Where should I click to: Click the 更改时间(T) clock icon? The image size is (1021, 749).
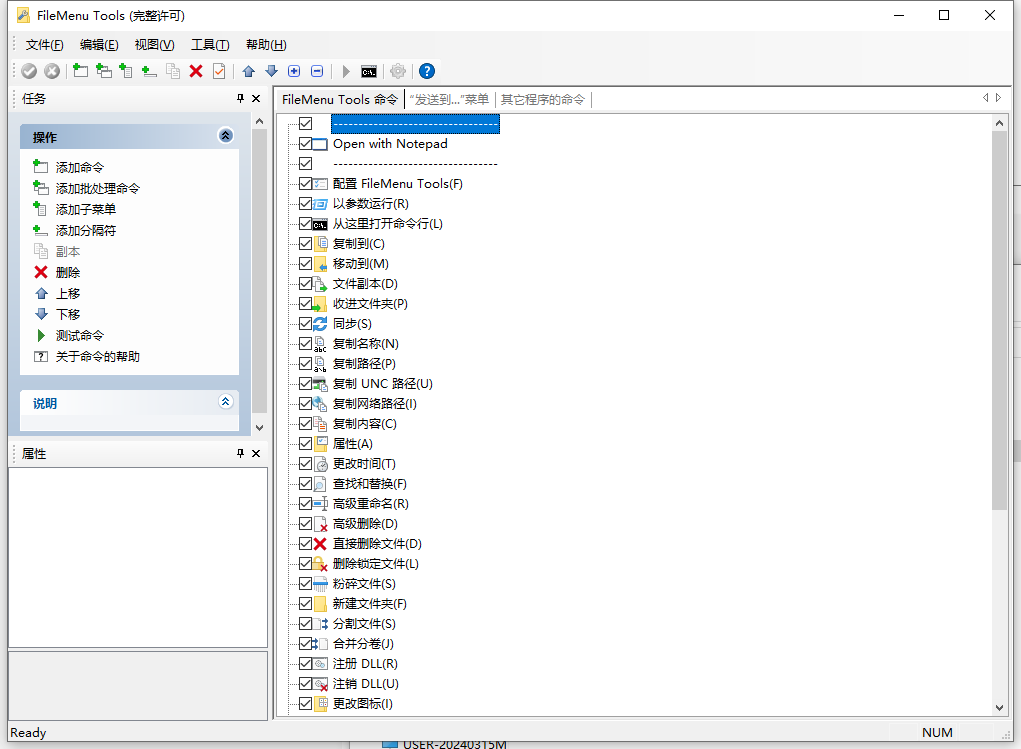pyautogui.click(x=320, y=464)
